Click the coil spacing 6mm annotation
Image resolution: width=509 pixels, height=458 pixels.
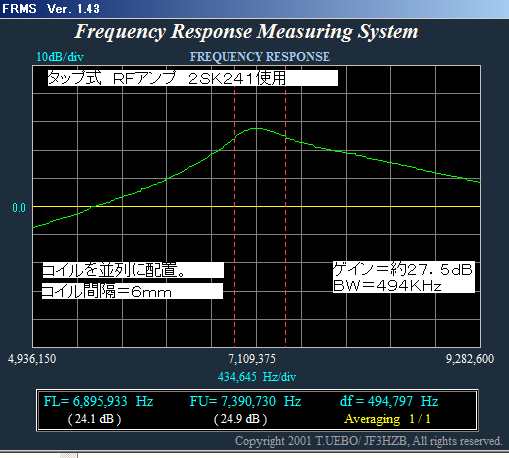pyautogui.click(x=132, y=291)
